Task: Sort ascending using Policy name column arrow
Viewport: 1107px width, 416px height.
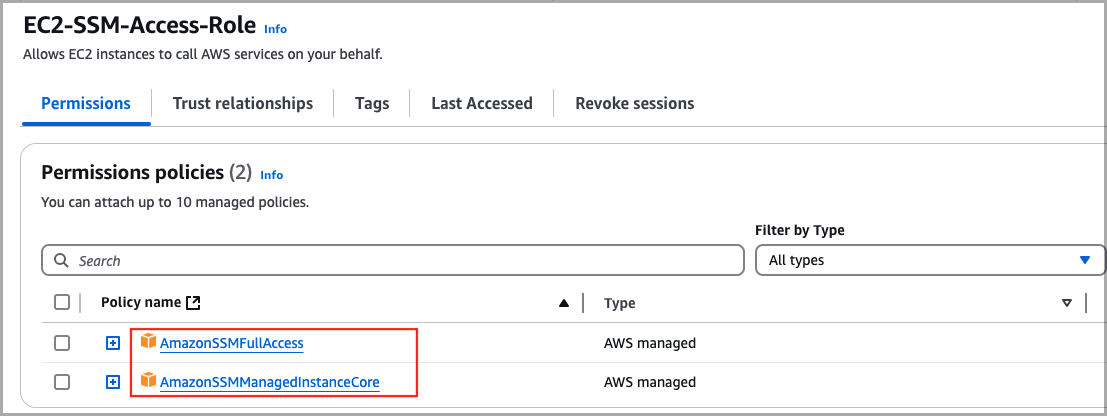Action: [x=564, y=303]
